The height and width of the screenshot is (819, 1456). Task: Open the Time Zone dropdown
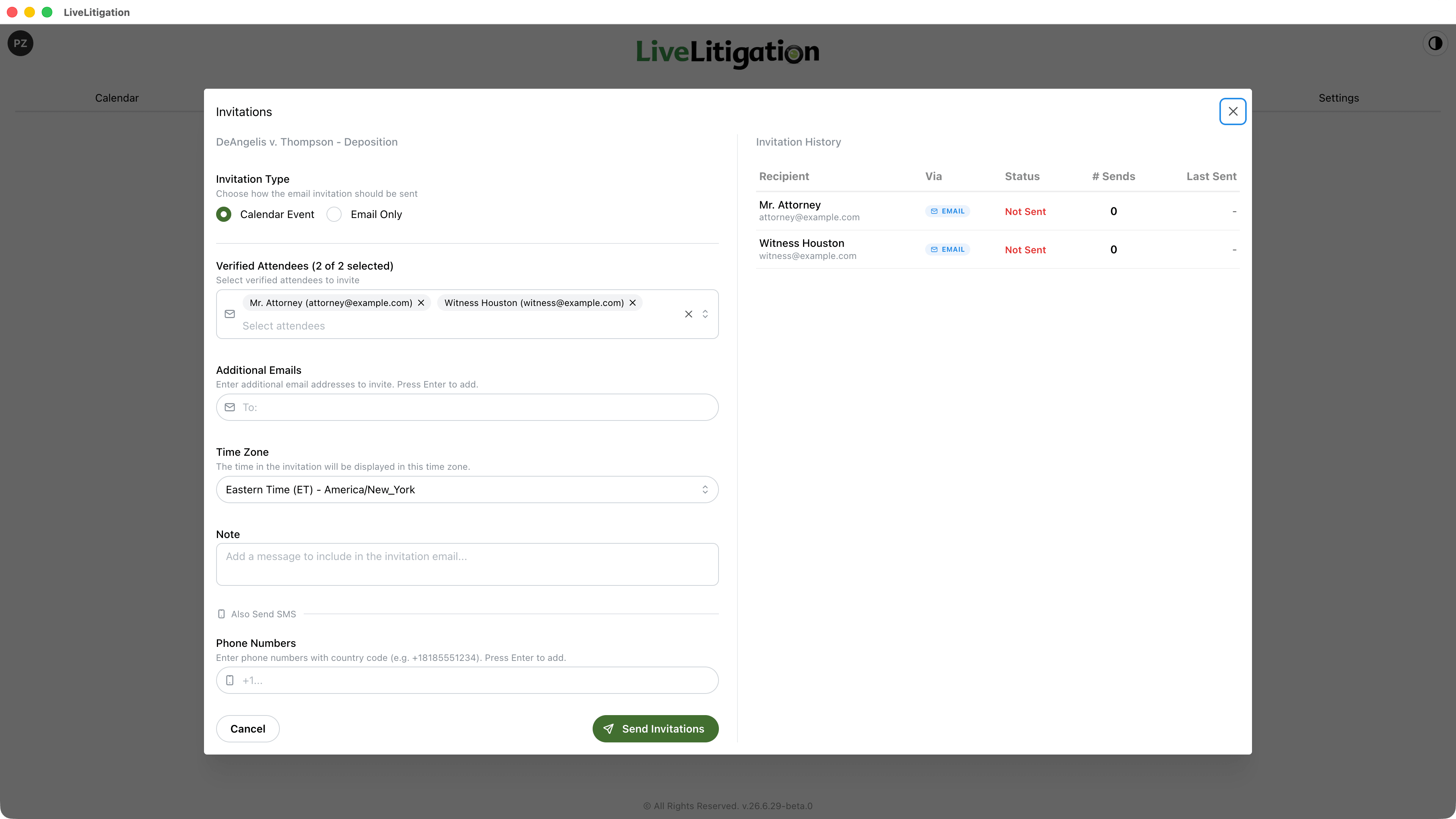(467, 490)
